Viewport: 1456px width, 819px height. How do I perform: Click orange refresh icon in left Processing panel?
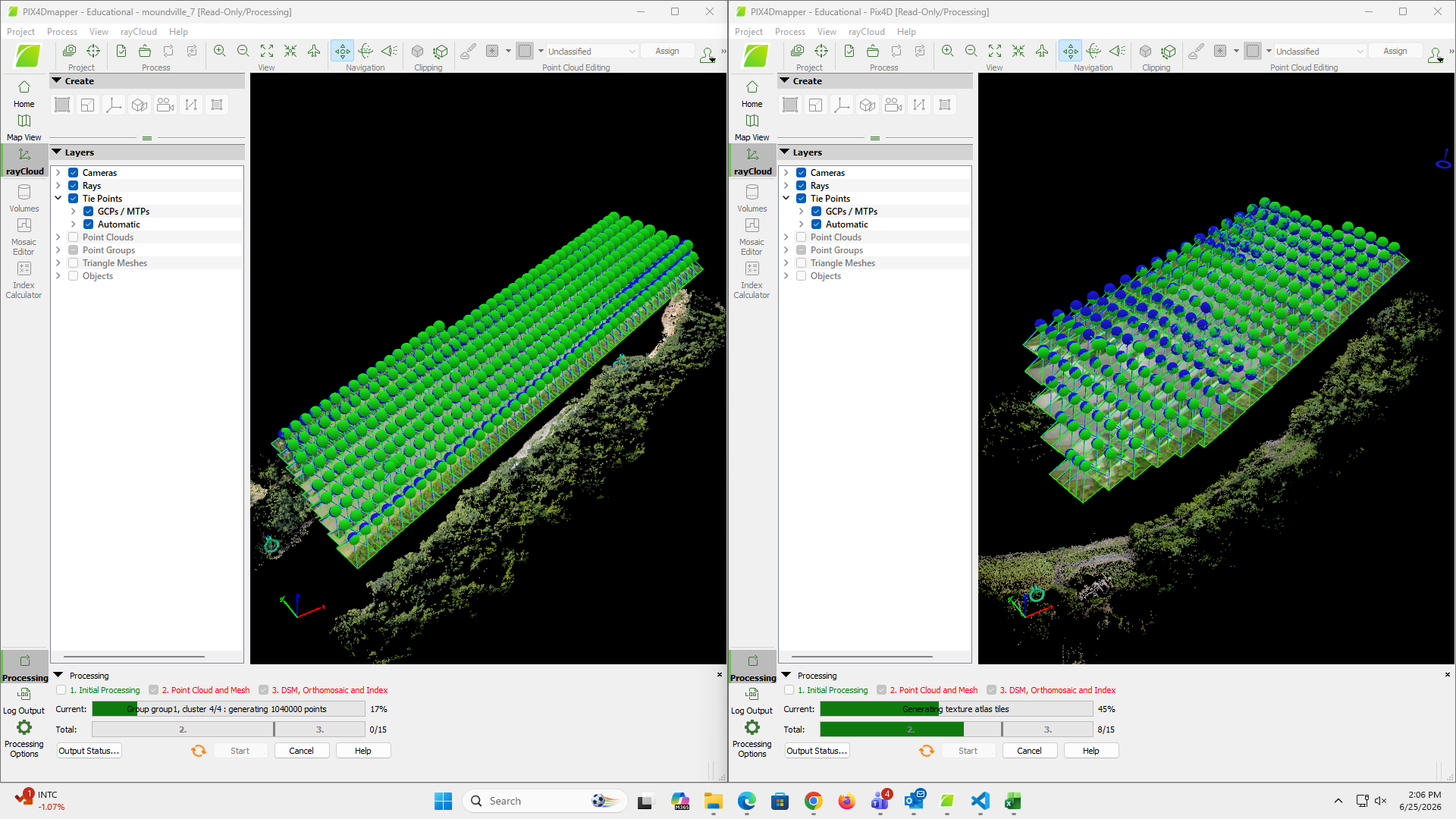point(198,751)
